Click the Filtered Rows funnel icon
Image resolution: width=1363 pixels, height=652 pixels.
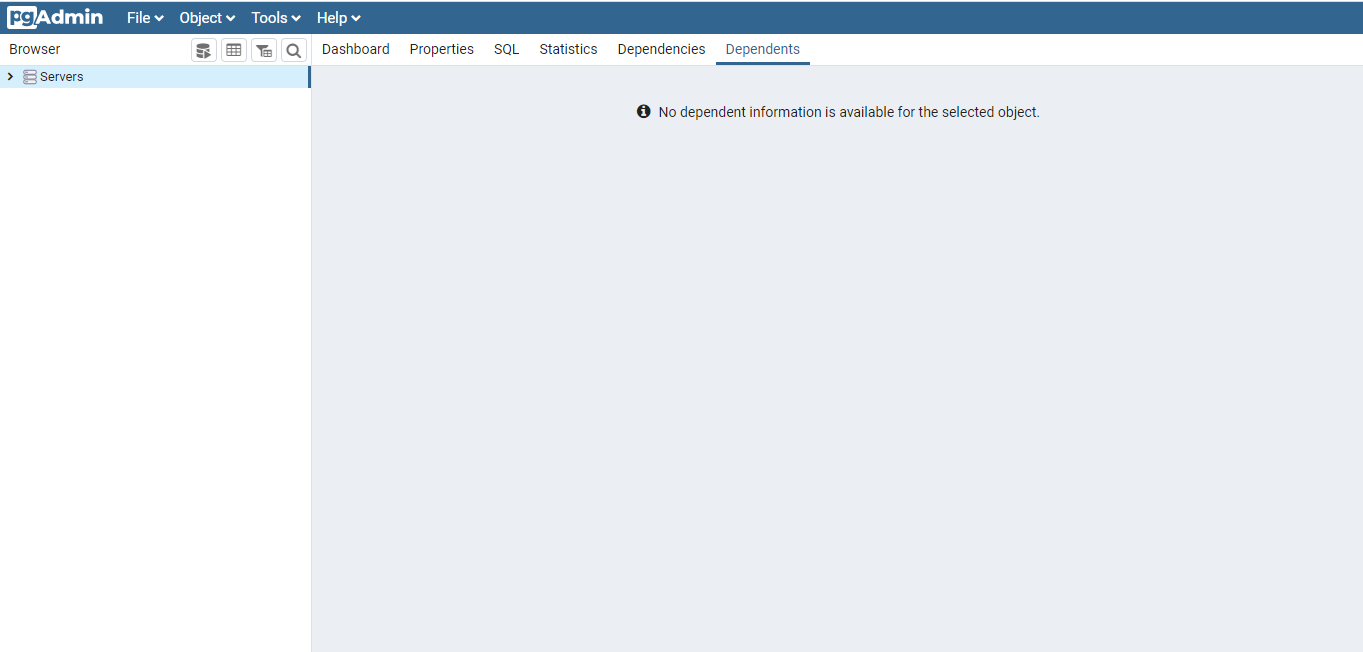point(264,50)
